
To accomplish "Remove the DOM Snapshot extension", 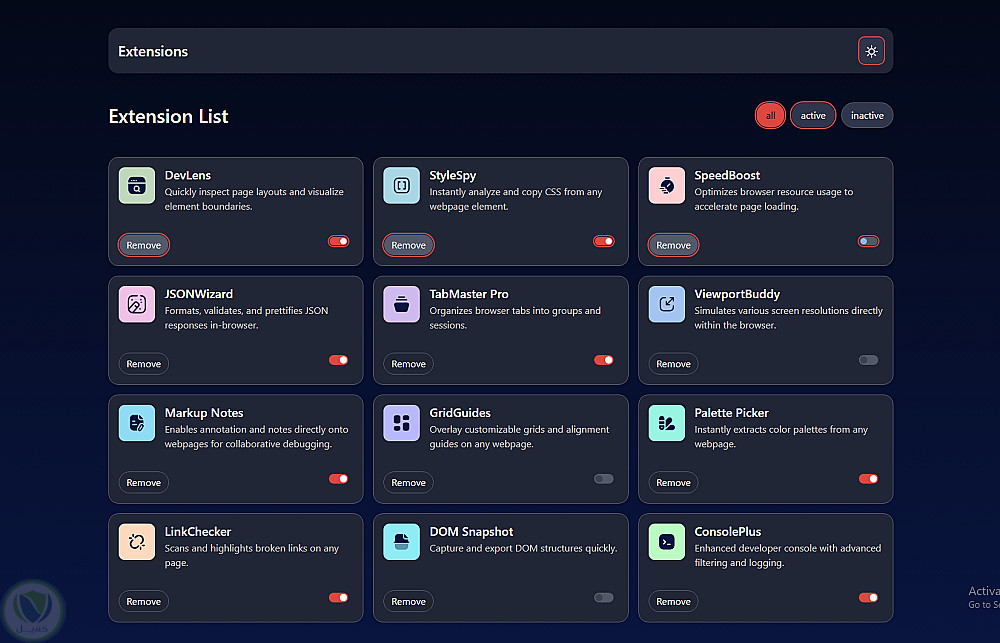I will [408, 601].
